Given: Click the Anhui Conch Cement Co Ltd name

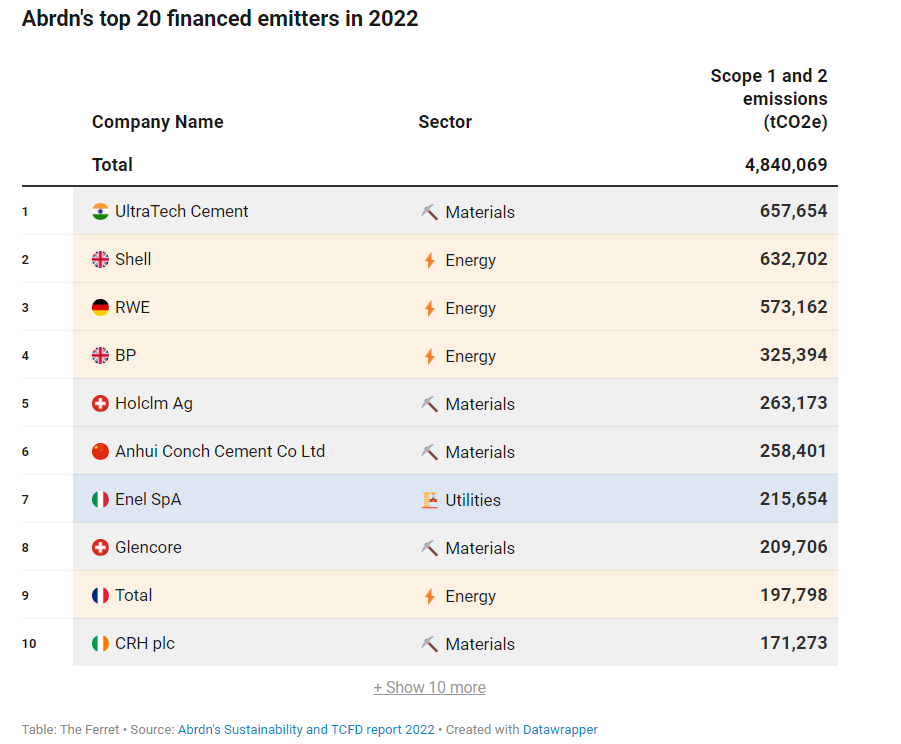Looking at the screenshot, I should tap(220, 451).
